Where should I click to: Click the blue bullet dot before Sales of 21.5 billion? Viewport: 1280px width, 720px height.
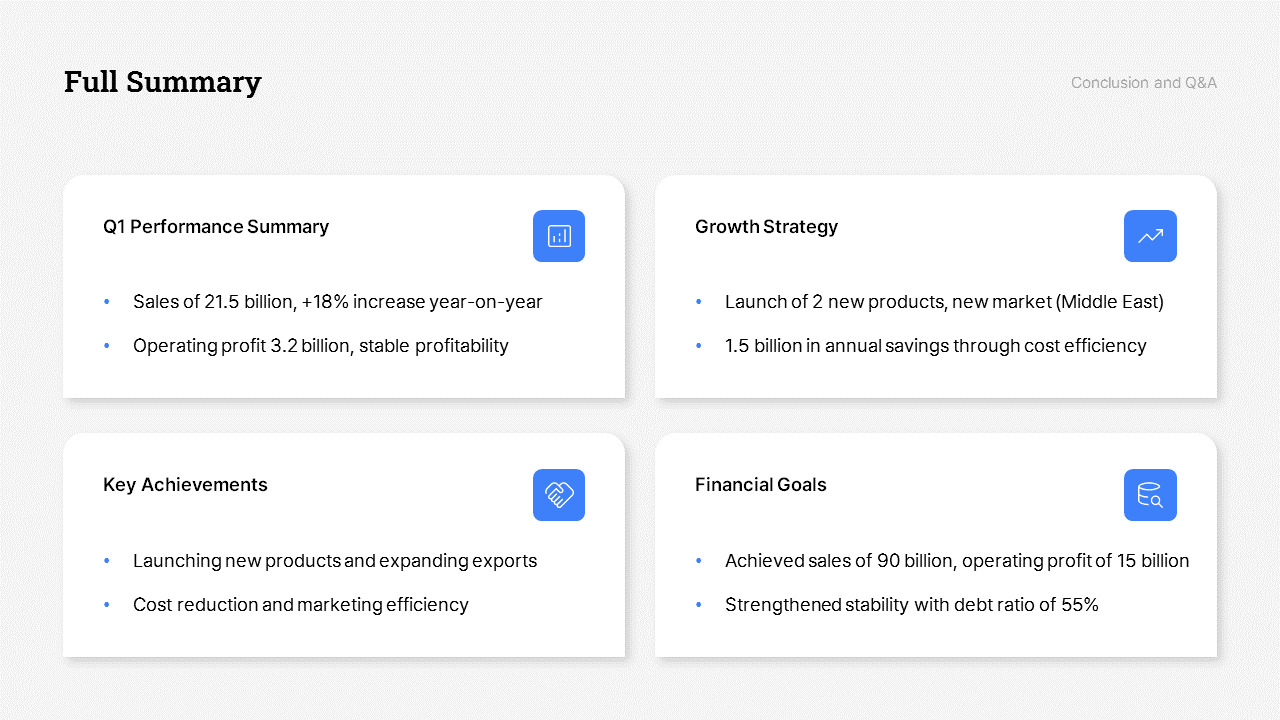107,302
